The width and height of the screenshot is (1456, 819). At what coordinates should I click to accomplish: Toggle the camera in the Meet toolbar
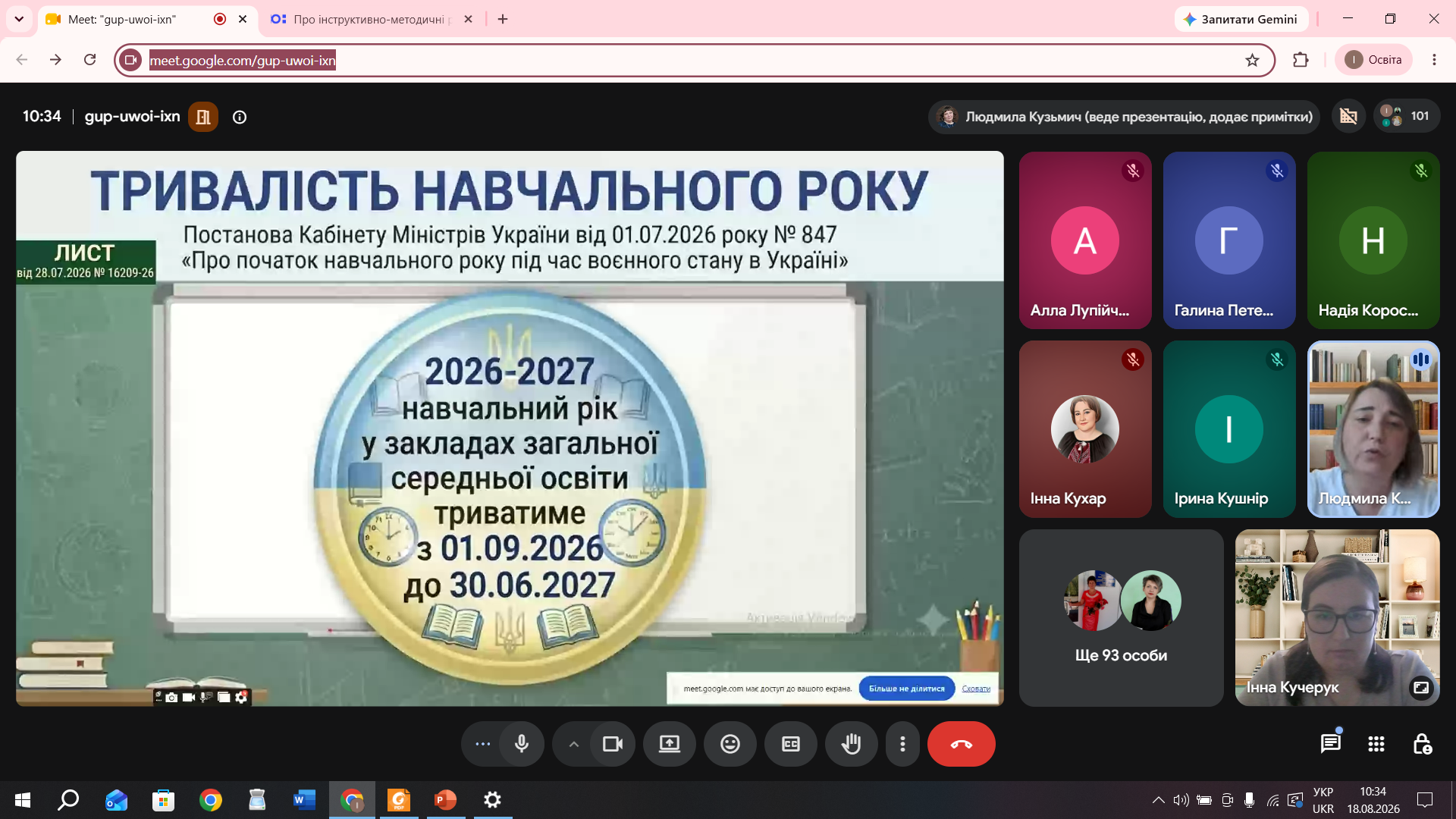(x=612, y=744)
